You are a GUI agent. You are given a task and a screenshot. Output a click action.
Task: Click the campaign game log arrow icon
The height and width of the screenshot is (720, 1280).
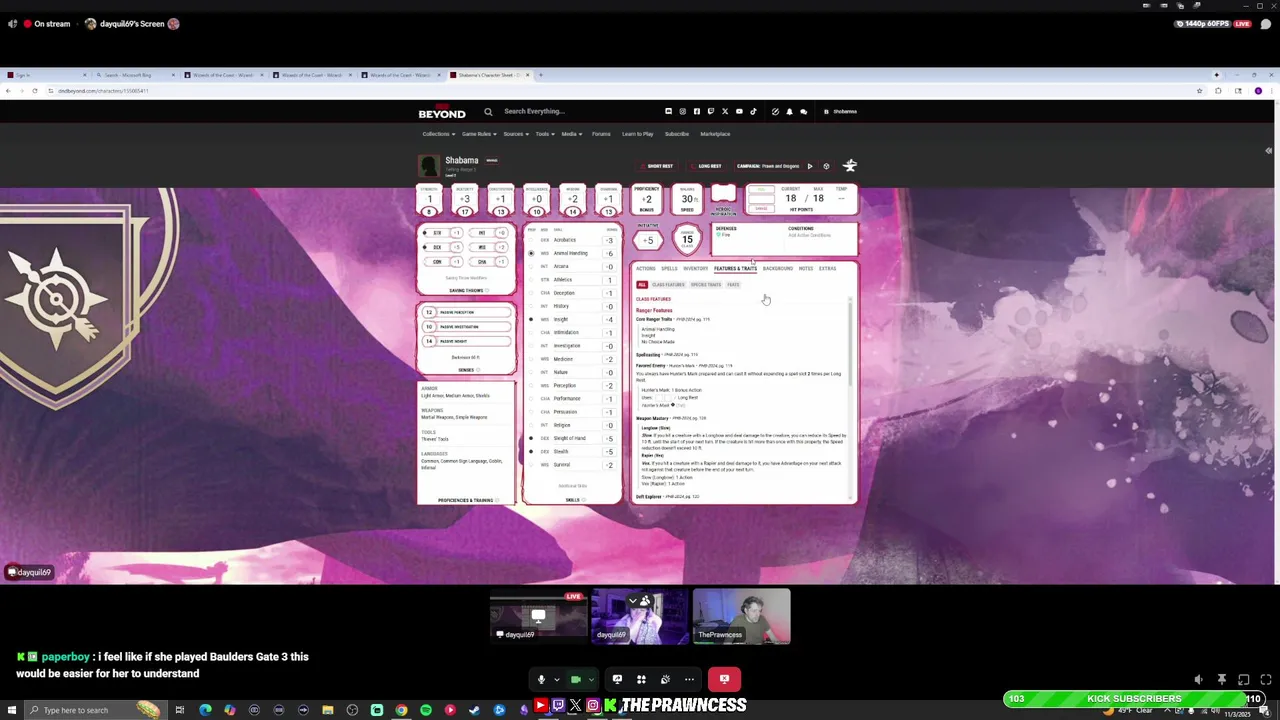[x=810, y=166]
